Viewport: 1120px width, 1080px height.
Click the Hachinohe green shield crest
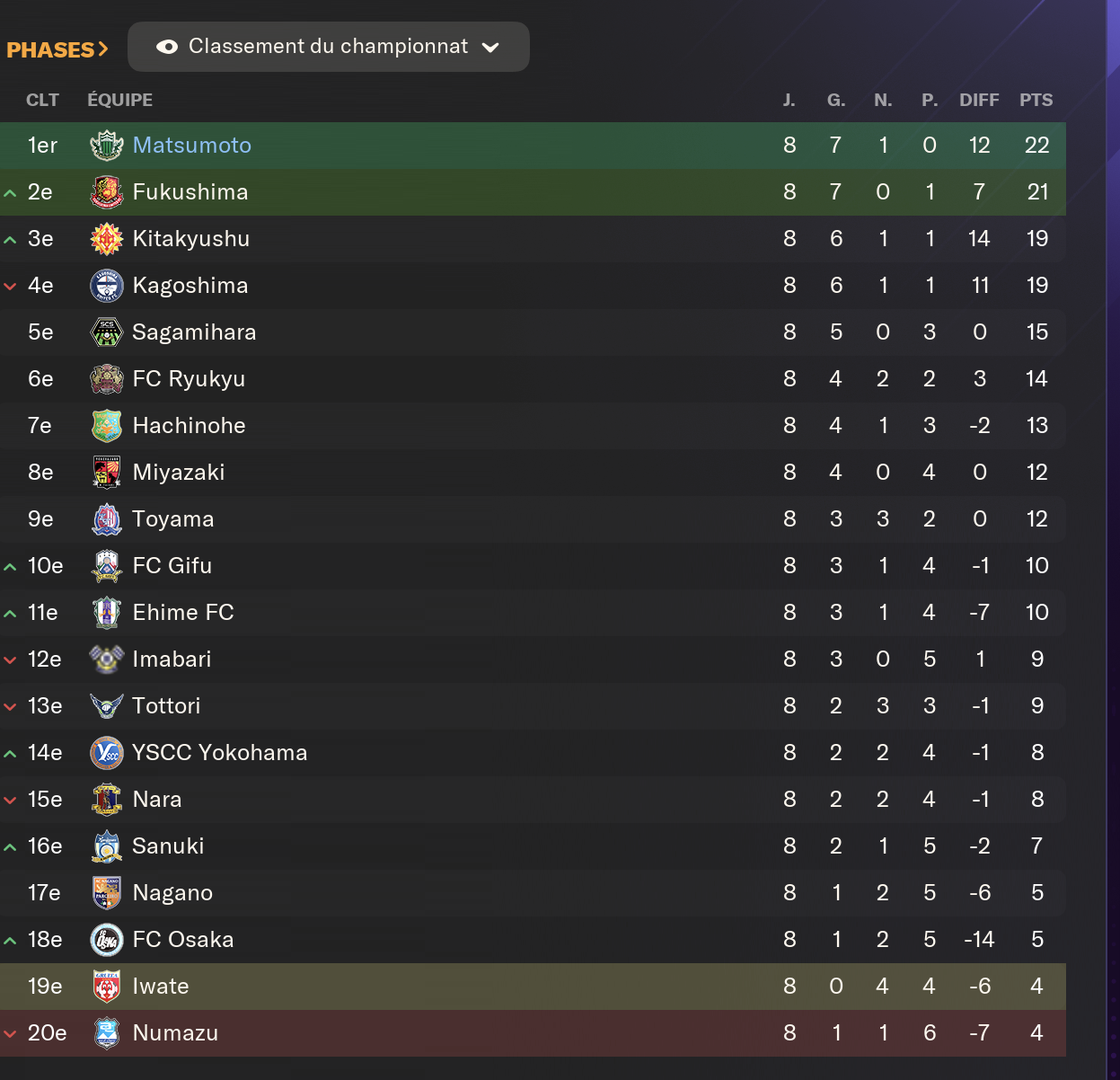(x=107, y=426)
